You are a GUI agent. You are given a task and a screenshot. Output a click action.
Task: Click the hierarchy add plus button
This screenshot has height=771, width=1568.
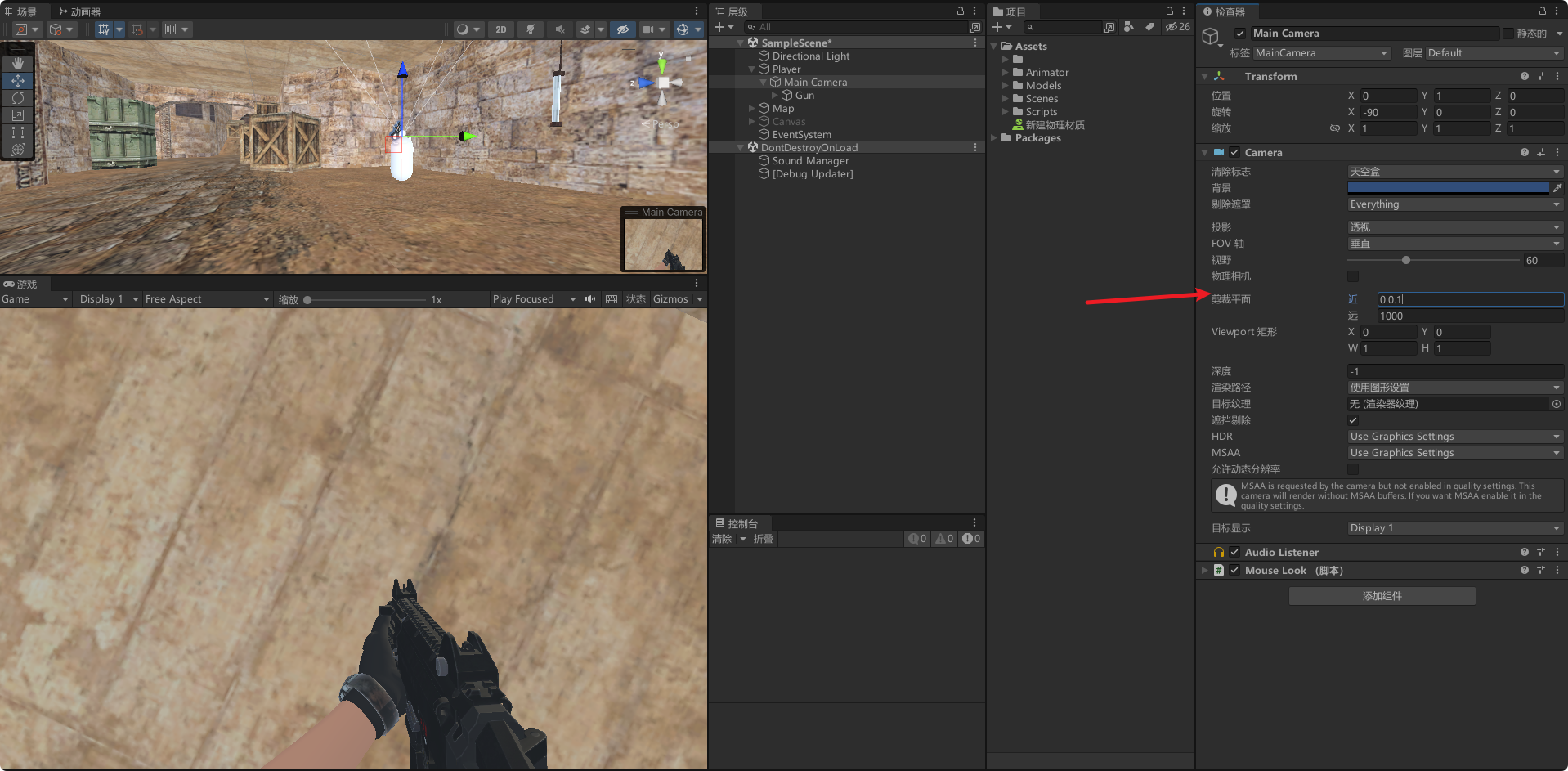point(720,27)
